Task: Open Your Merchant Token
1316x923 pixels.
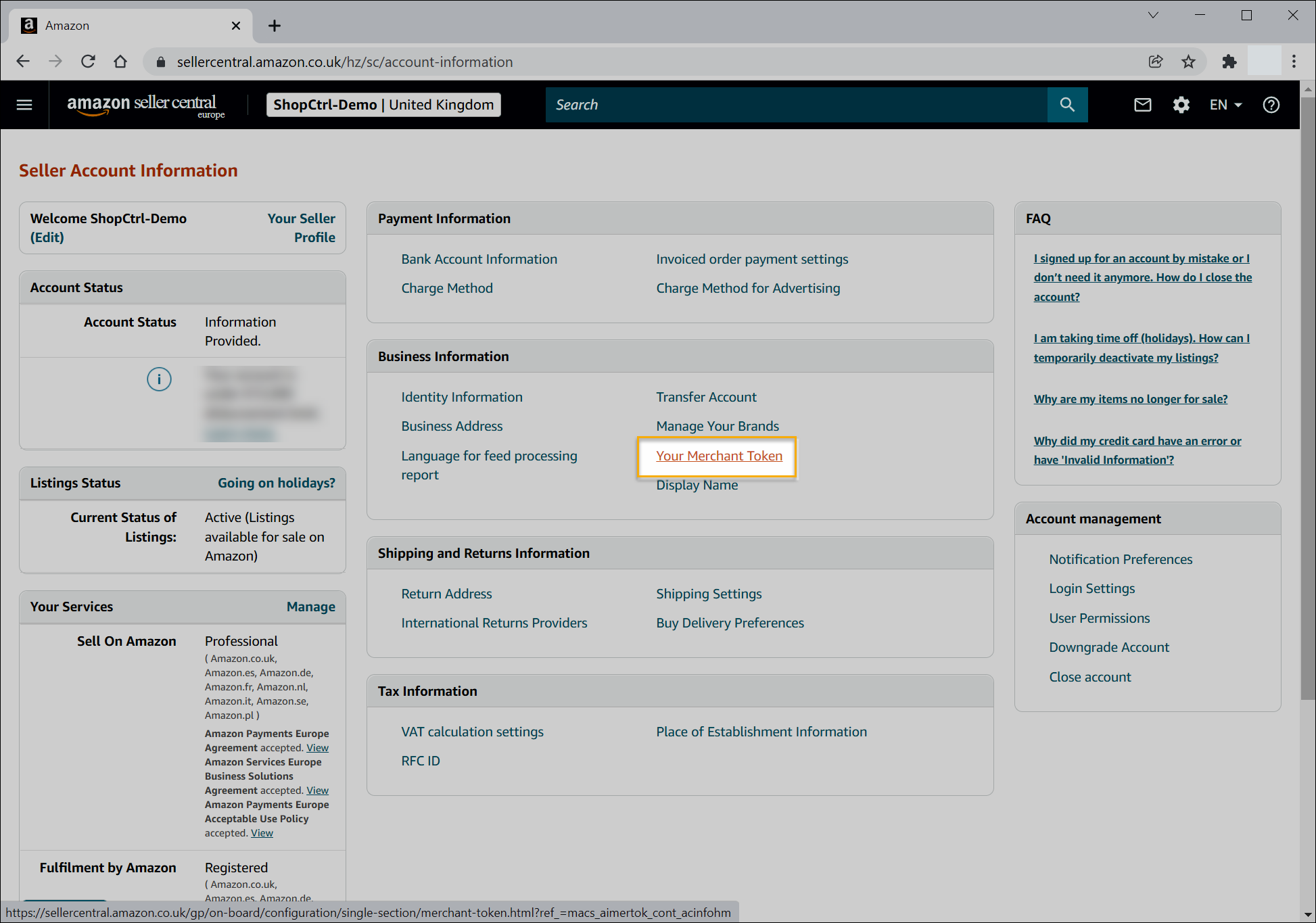Action: point(719,456)
